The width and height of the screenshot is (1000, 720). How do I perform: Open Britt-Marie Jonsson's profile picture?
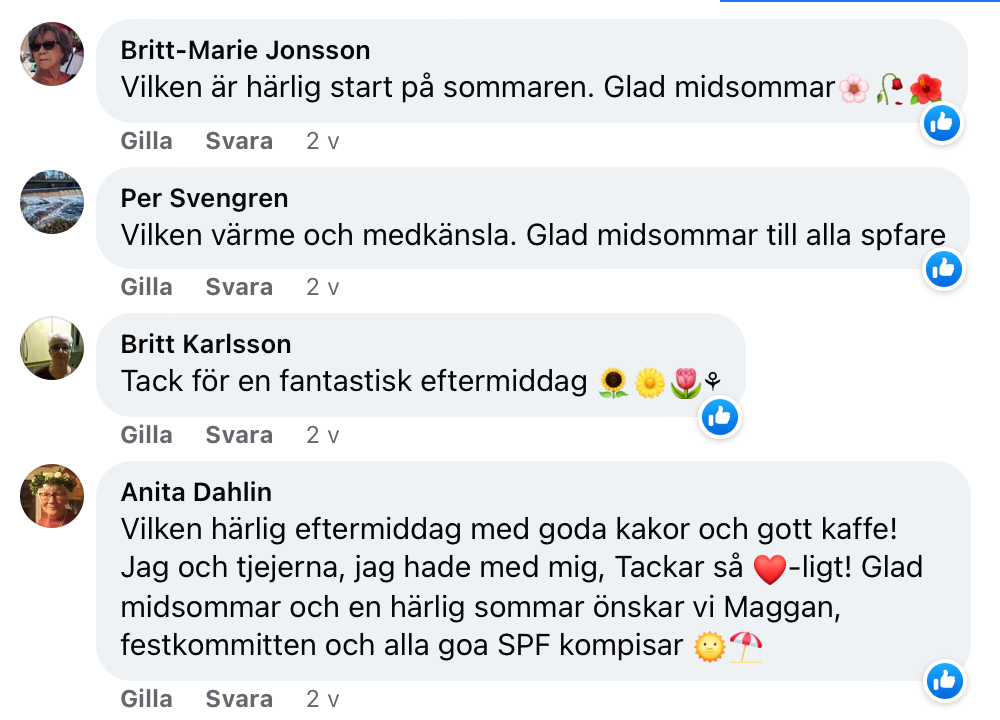click(x=52, y=54)
